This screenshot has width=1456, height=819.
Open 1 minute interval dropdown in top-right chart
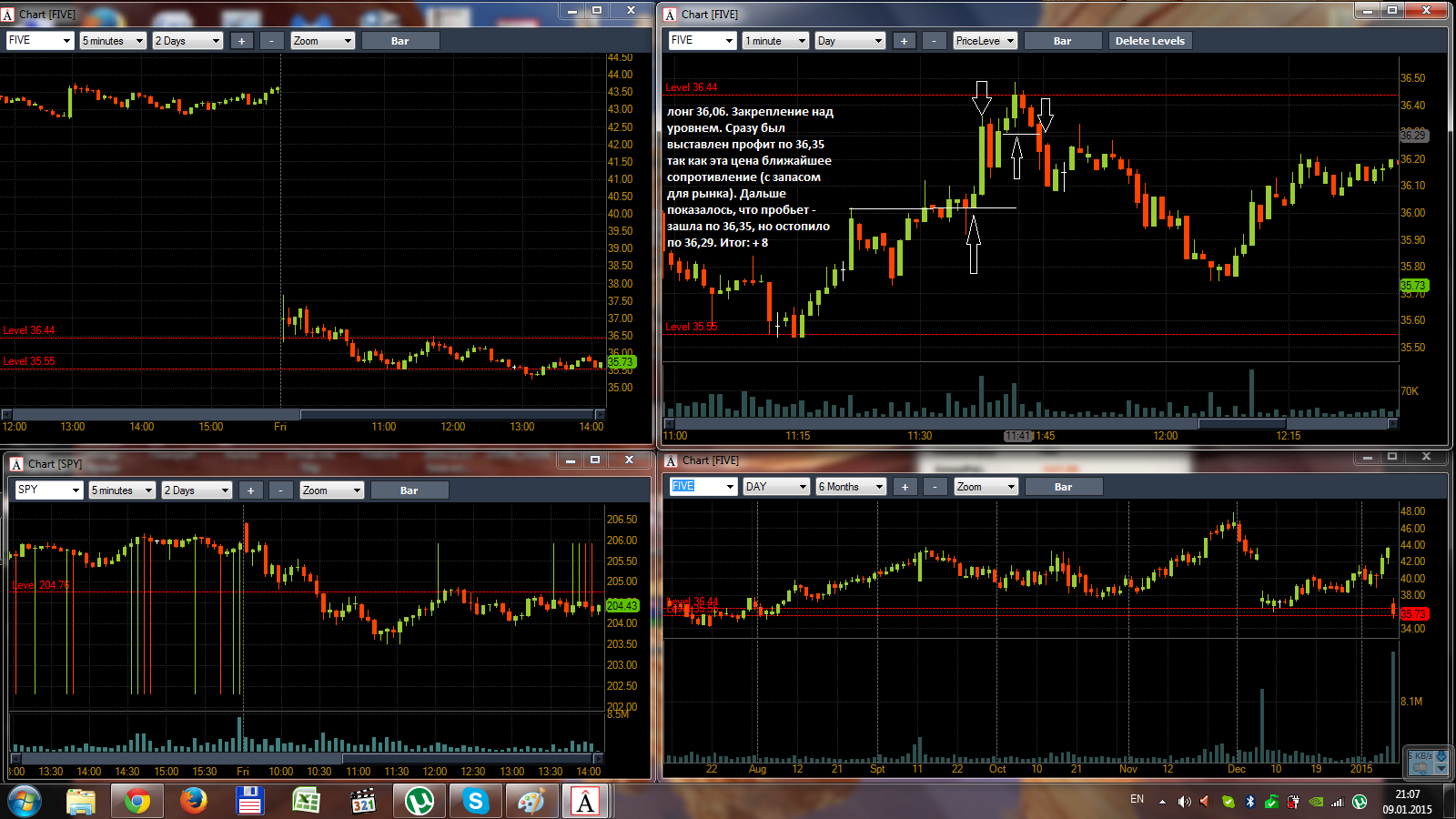pos(775,41)
